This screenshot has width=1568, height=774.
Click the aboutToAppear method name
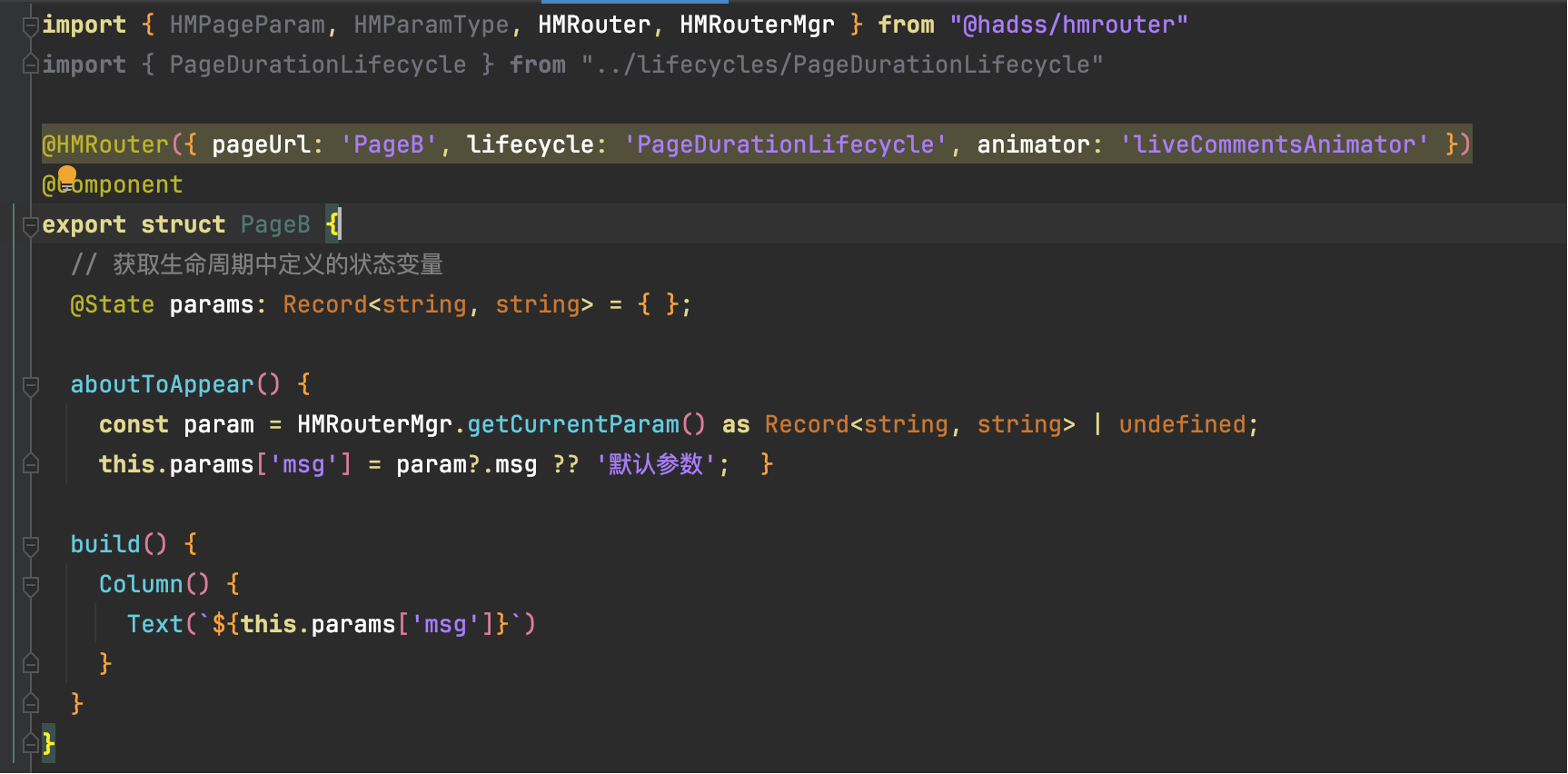click(163, 384)
